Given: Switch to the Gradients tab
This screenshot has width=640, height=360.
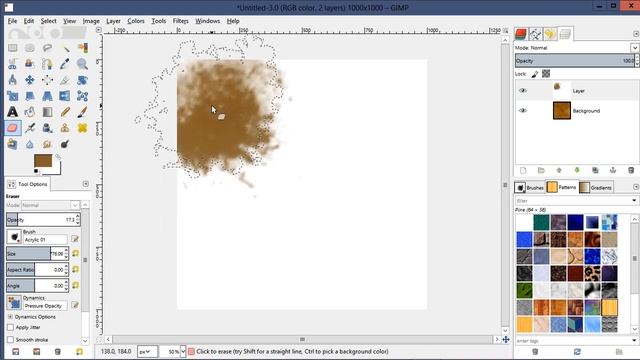Looking at the screenshot, I should coord(596,187).
